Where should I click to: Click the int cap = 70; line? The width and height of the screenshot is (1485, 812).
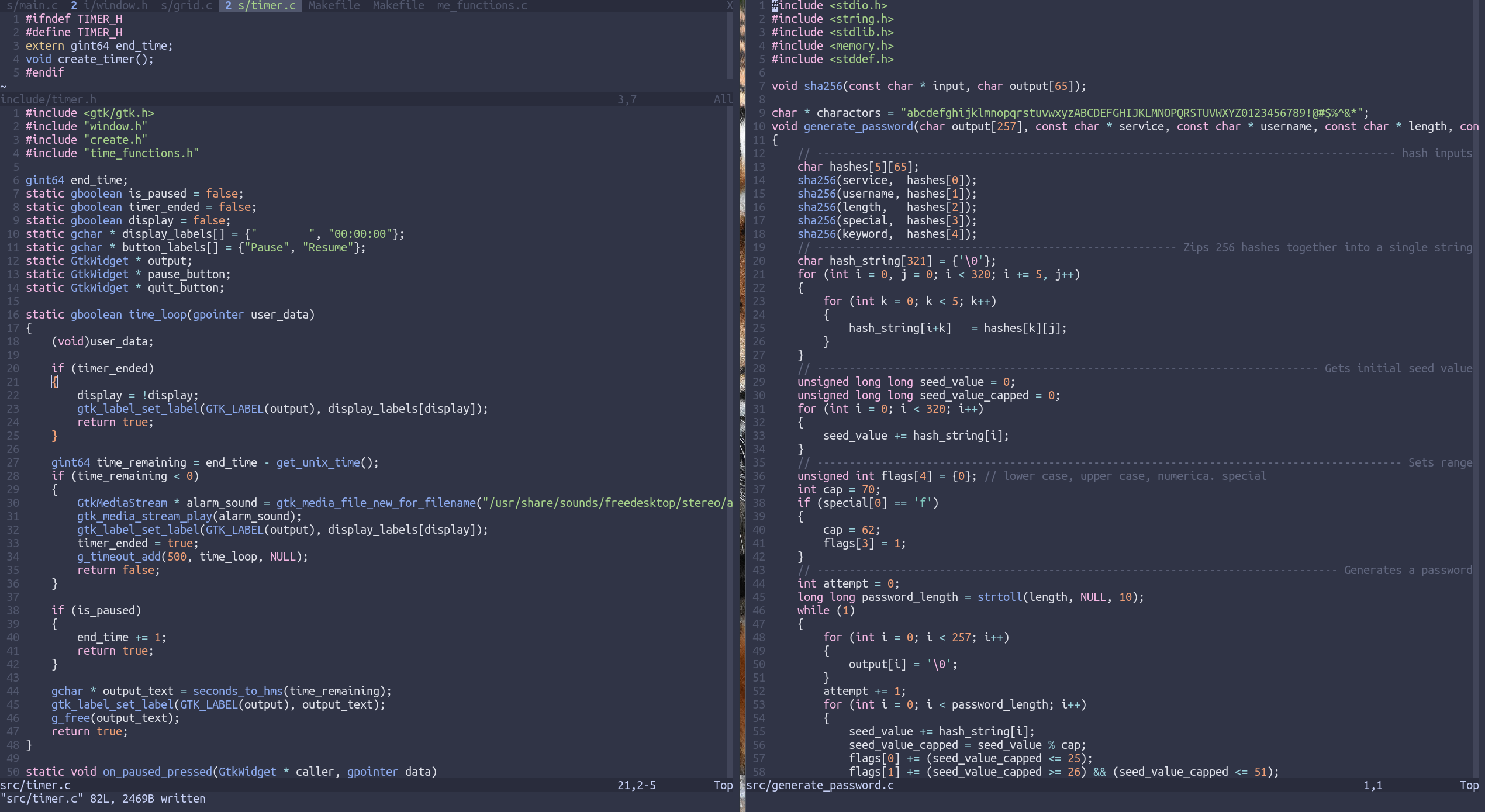[838, 489]
